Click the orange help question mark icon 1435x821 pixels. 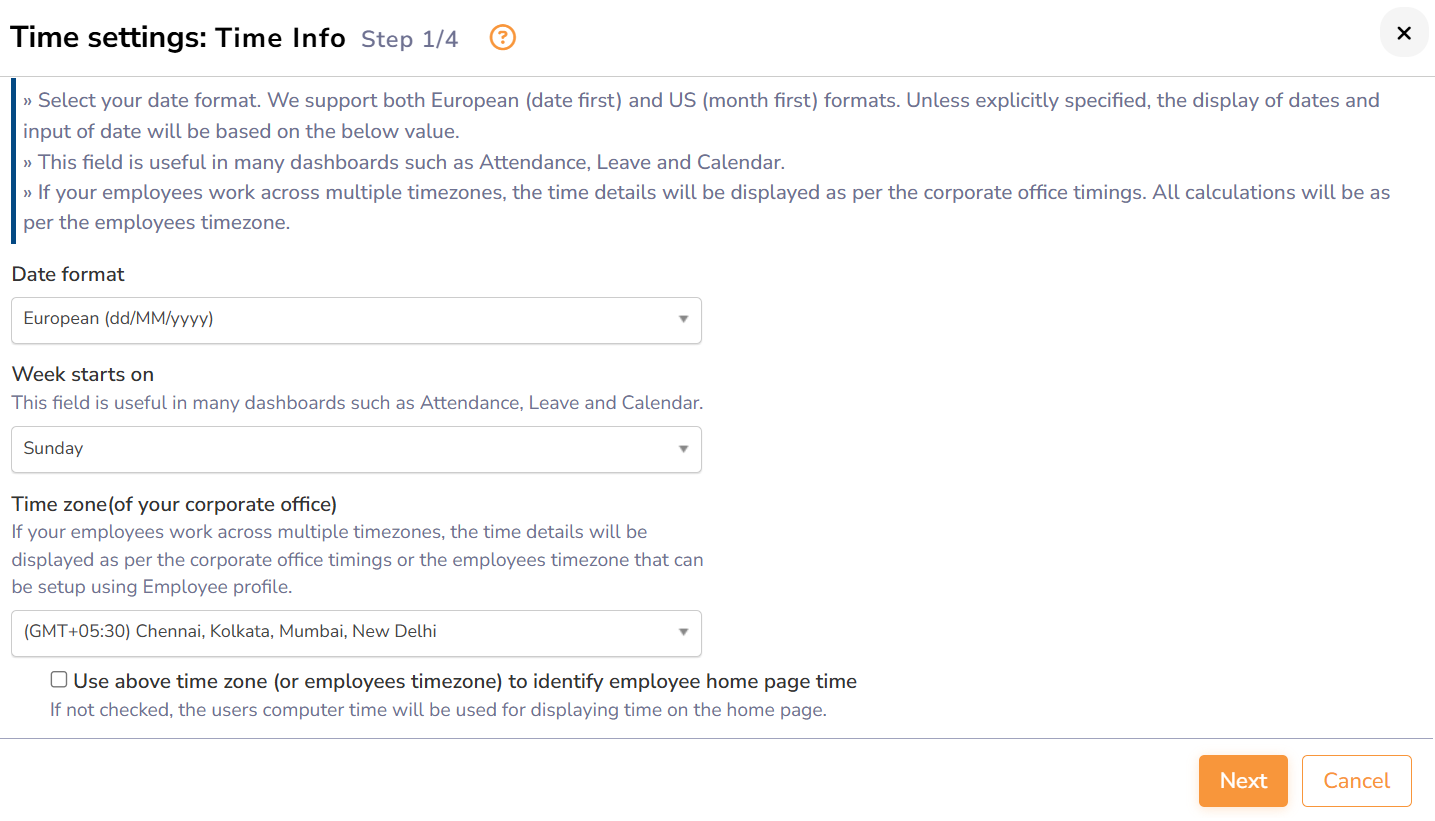coord(503,38)
